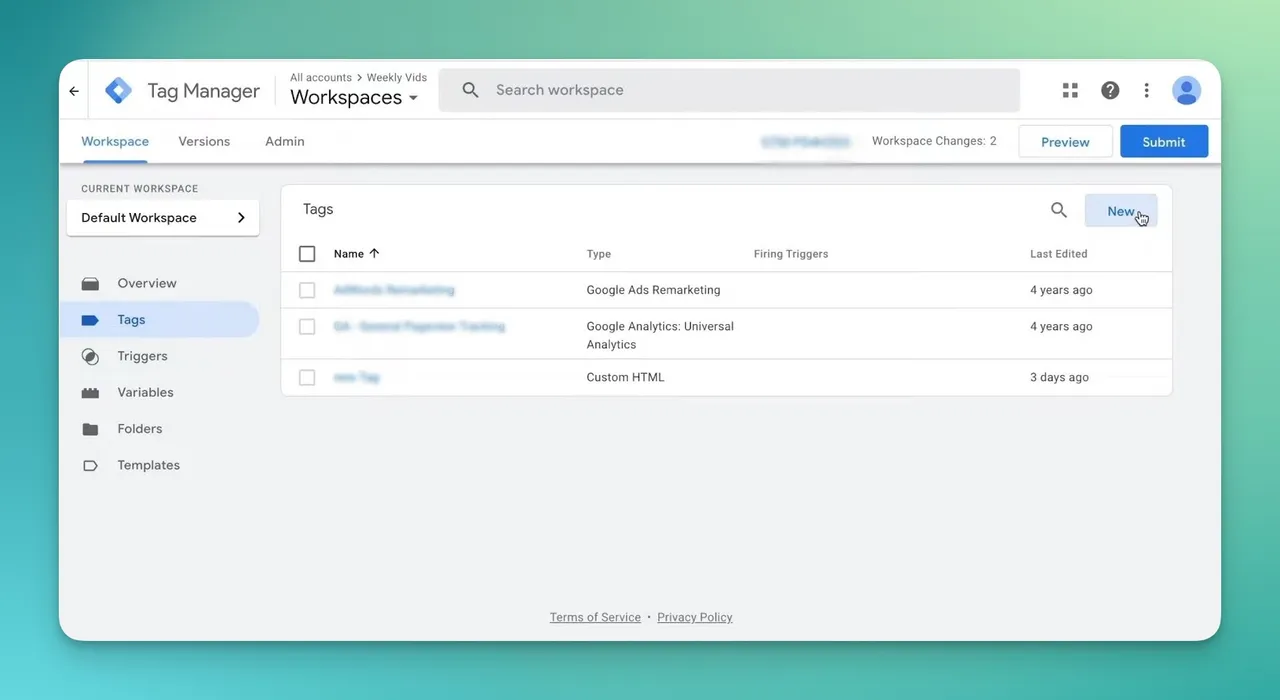The image size is (1280, 700).
Task: Switch to the Workspace tab
Action: pos(115,142)
